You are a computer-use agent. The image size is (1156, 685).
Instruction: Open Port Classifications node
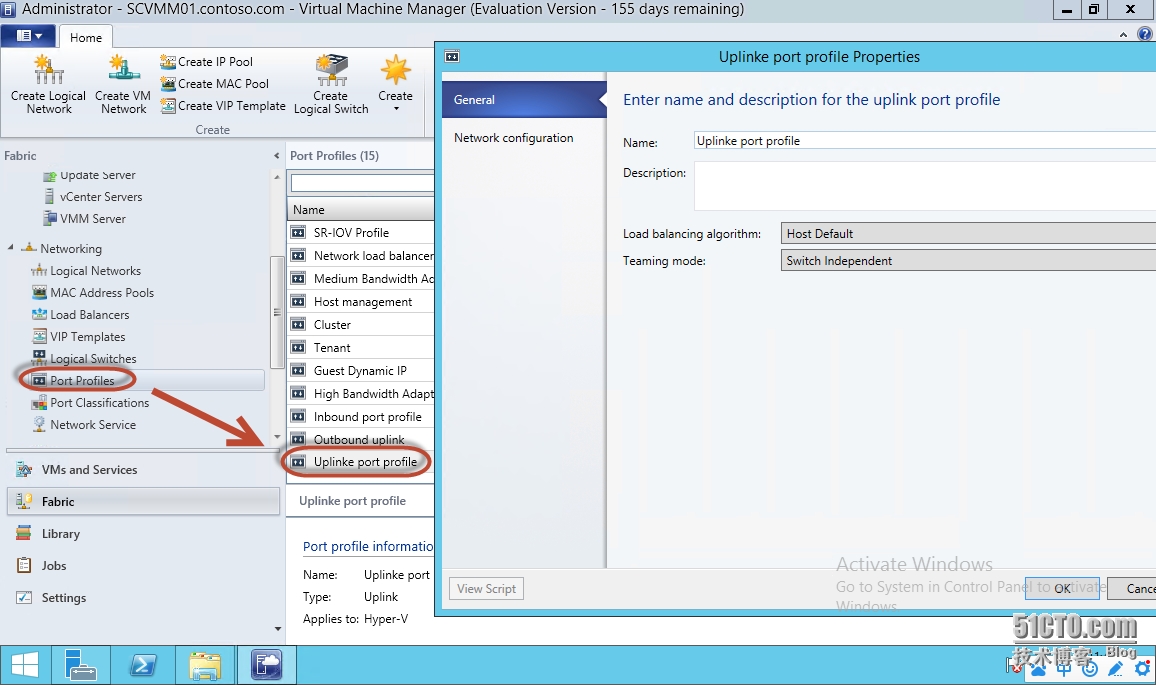(x=100, y=403)
